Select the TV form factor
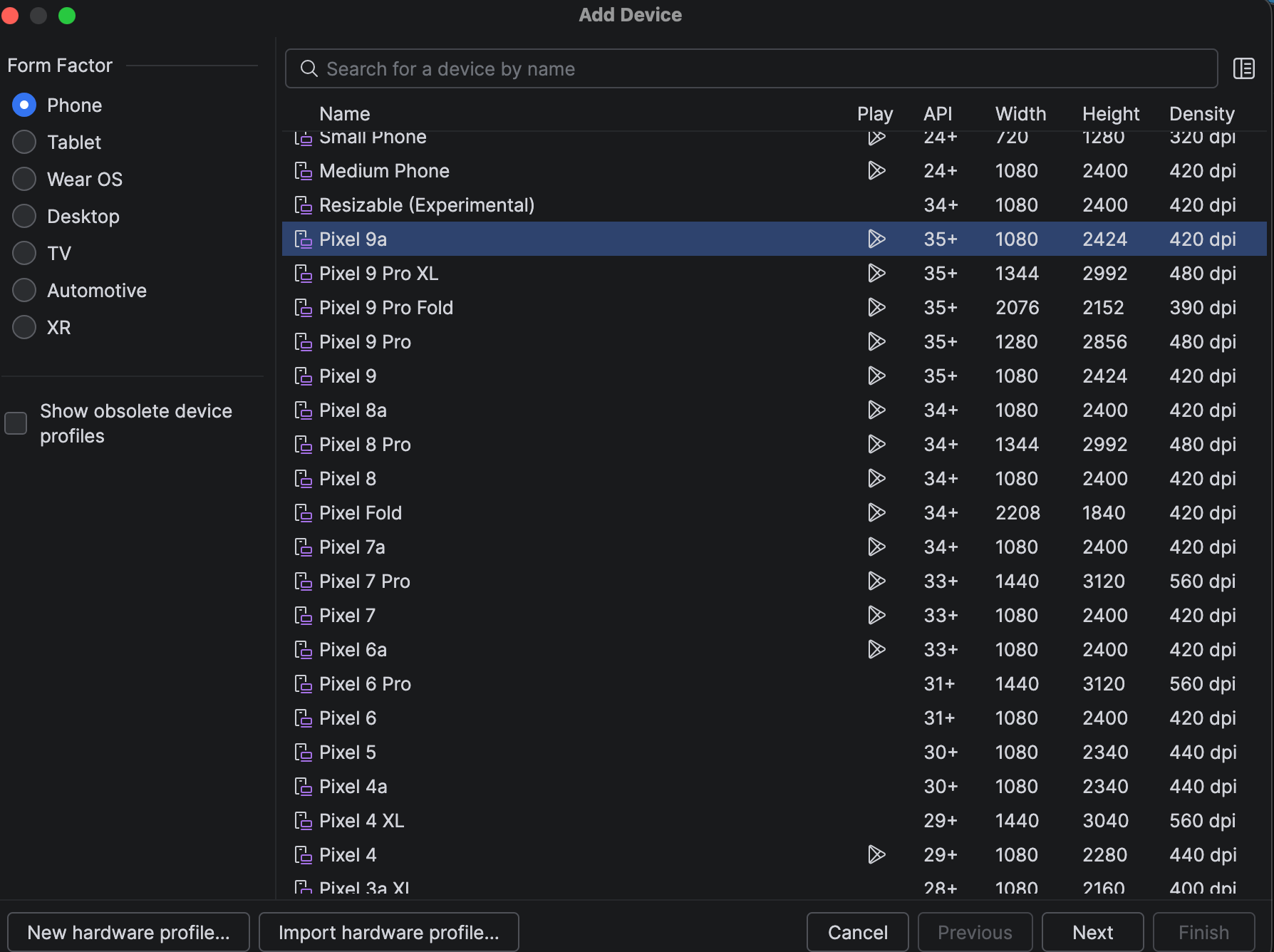Image resolution: width=1274 pixels, height=952 pixels. [x=24, y=254]
